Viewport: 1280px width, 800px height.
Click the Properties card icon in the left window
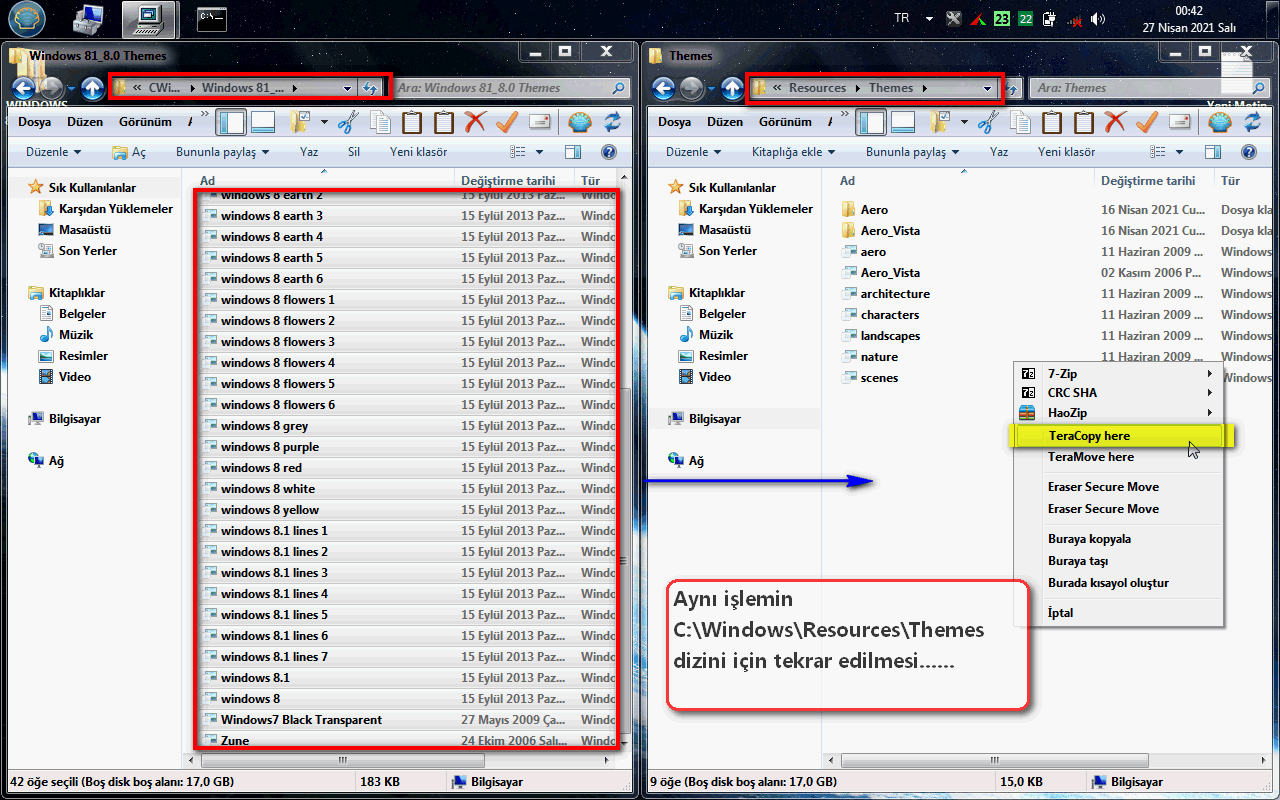pyautogui.click(x=539, y=122)
